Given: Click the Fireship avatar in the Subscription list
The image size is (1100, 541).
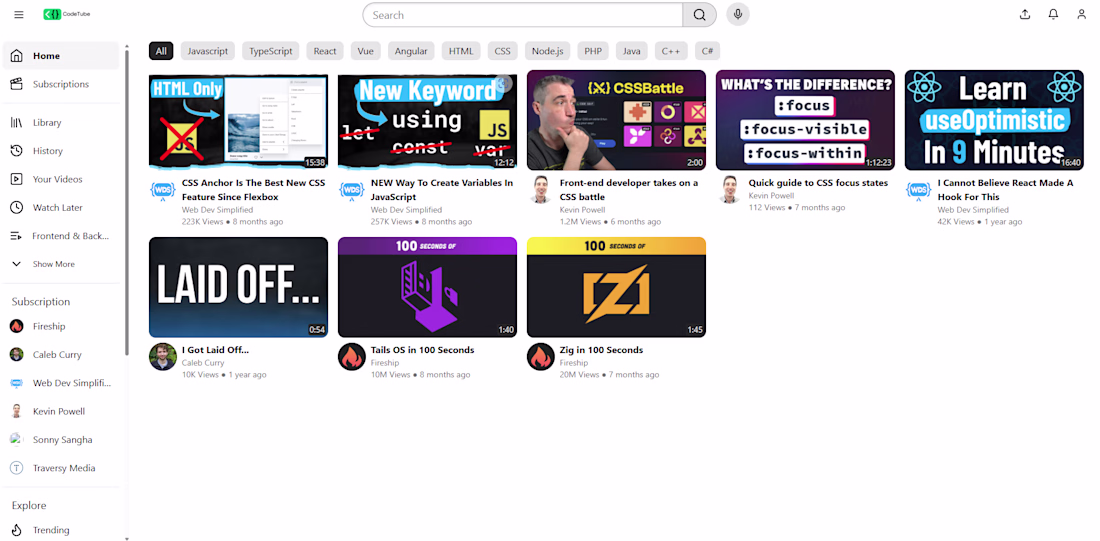Looking at the screenshot, I should 17,326.
